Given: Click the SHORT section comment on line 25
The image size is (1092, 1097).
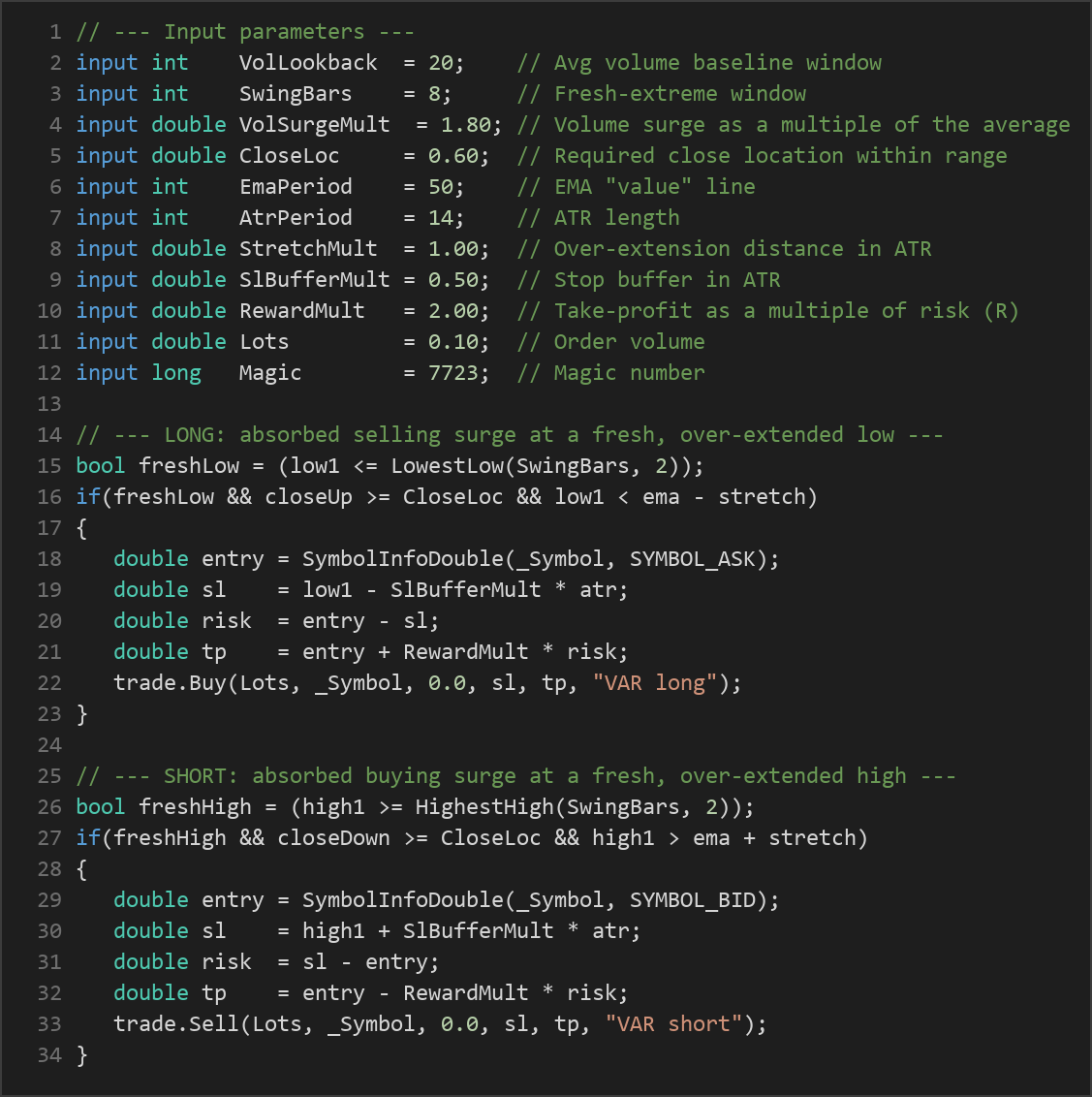Looking at the screenshot, I should click(515, 776).
